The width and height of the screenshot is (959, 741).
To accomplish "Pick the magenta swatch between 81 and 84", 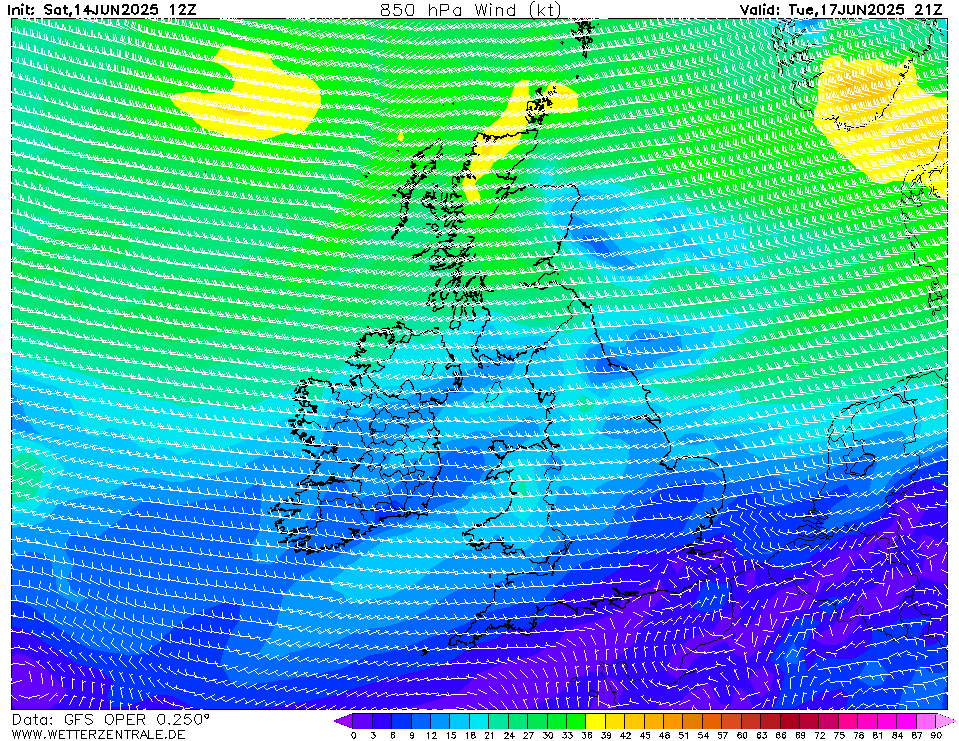I will (x=887, y=721).
